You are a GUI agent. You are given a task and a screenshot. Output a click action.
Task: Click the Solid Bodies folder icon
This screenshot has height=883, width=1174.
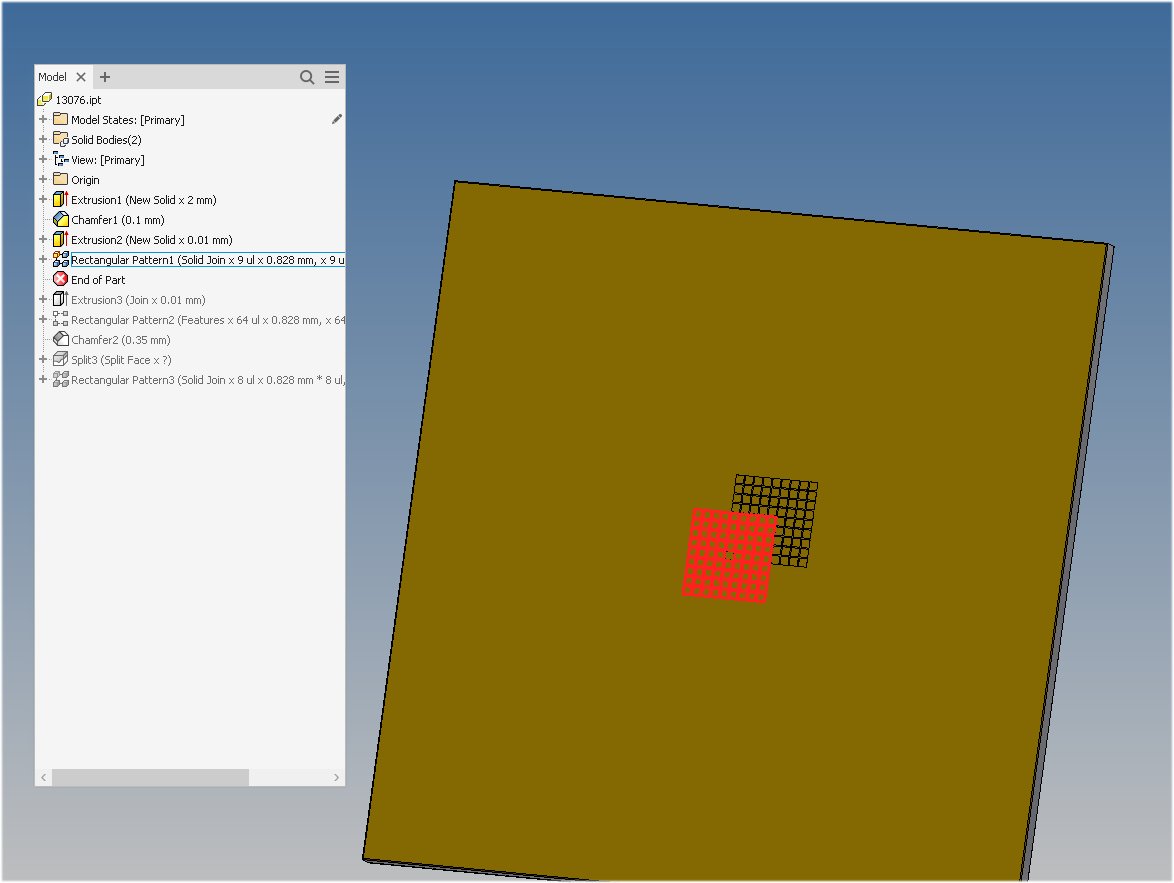[x=60, y=139]
